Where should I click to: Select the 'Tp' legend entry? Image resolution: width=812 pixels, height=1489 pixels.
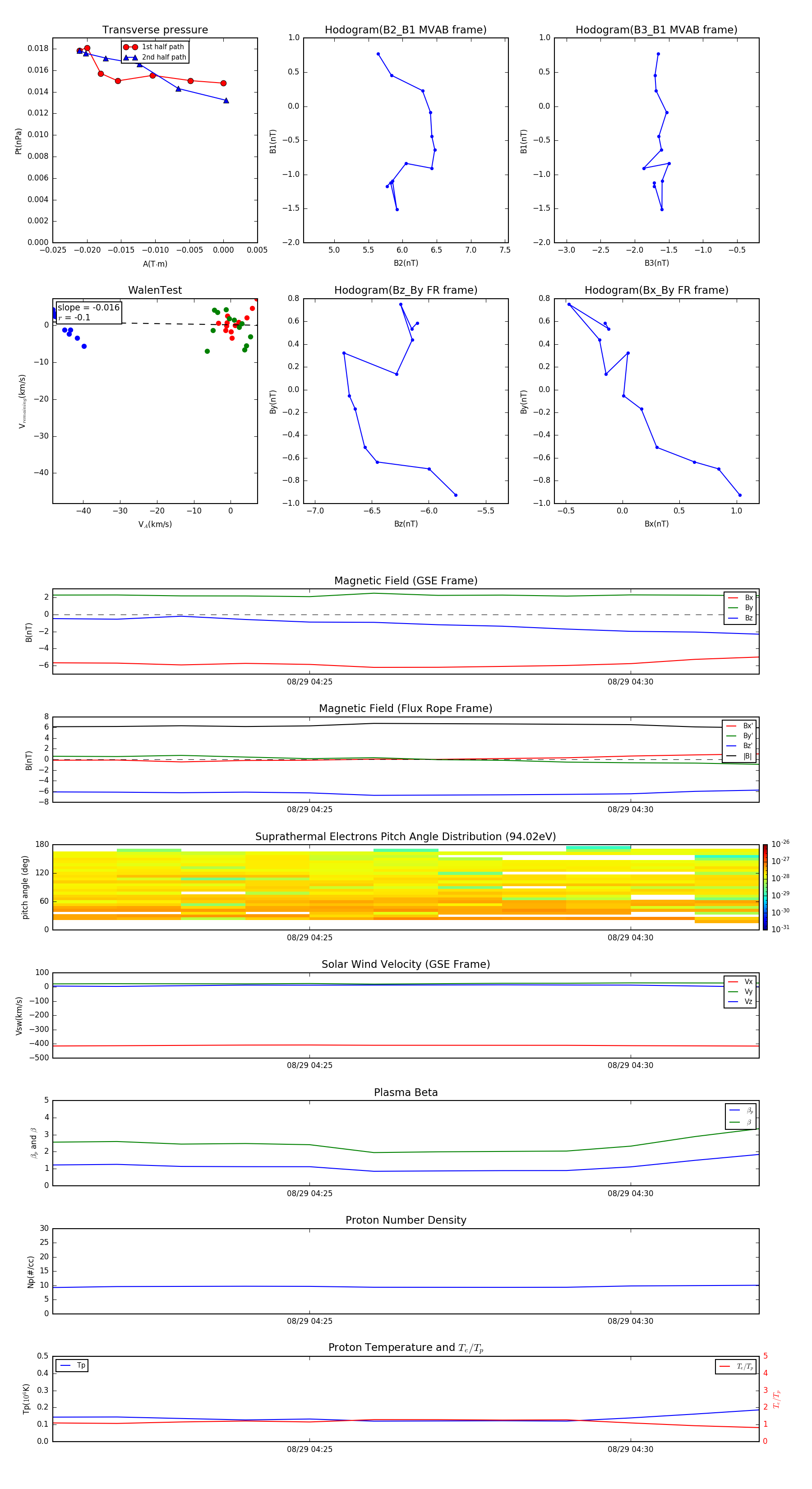73,1366
